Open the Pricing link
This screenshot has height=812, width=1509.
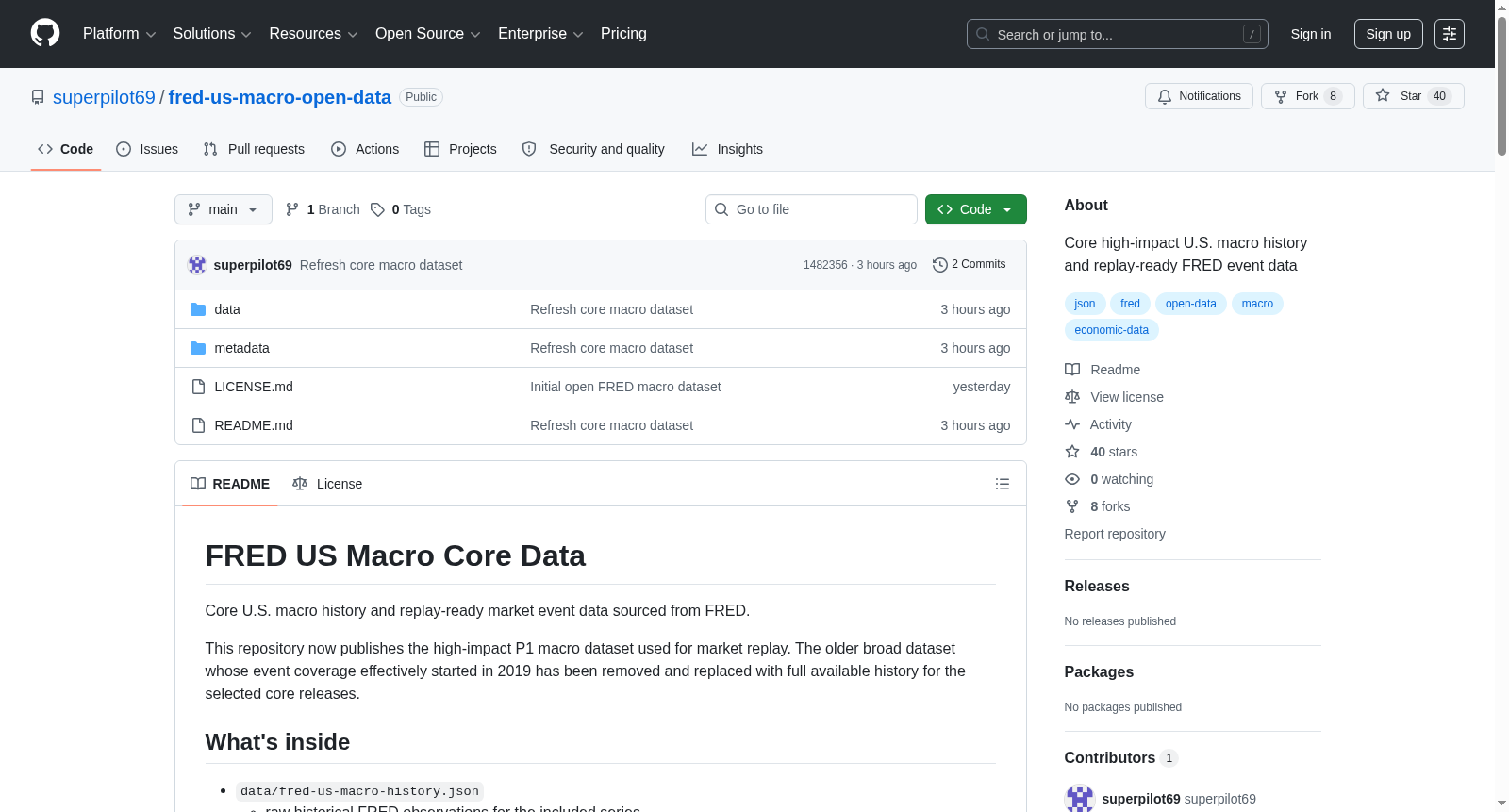[x=623, y=34]
